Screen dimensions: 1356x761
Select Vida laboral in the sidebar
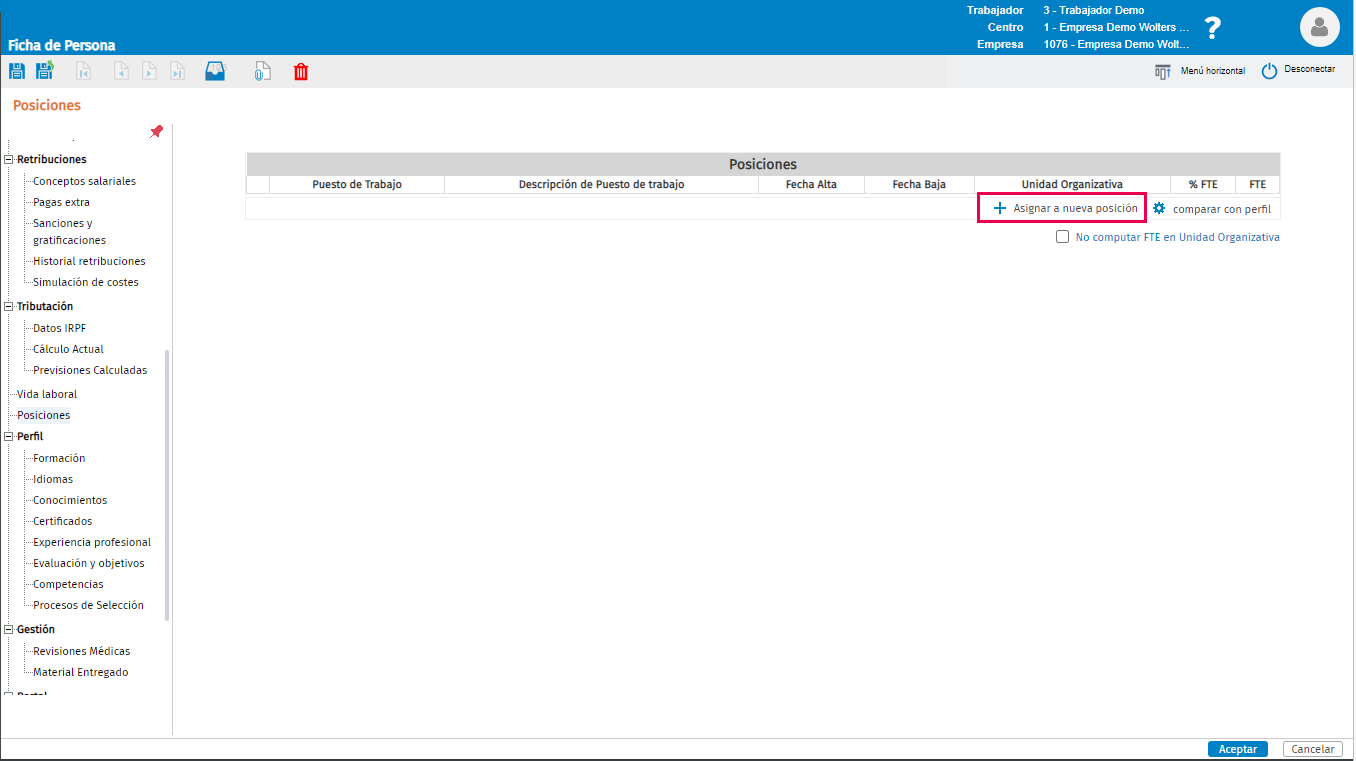[47, 394]
